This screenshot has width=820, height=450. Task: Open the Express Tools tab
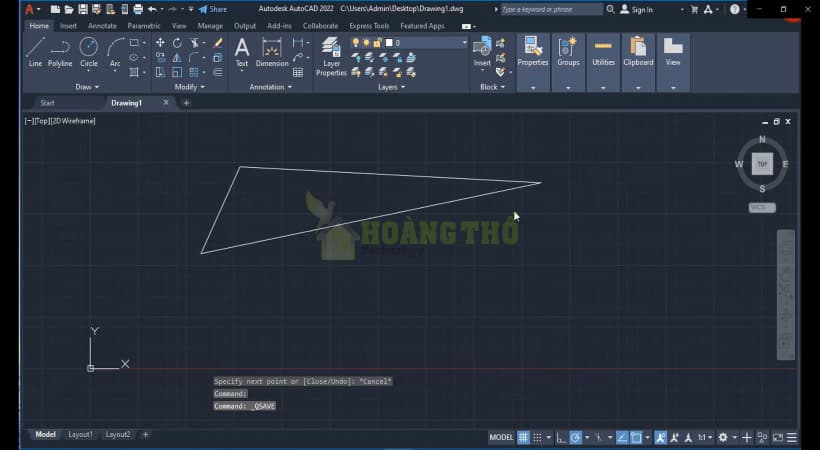tap(369, 26)
